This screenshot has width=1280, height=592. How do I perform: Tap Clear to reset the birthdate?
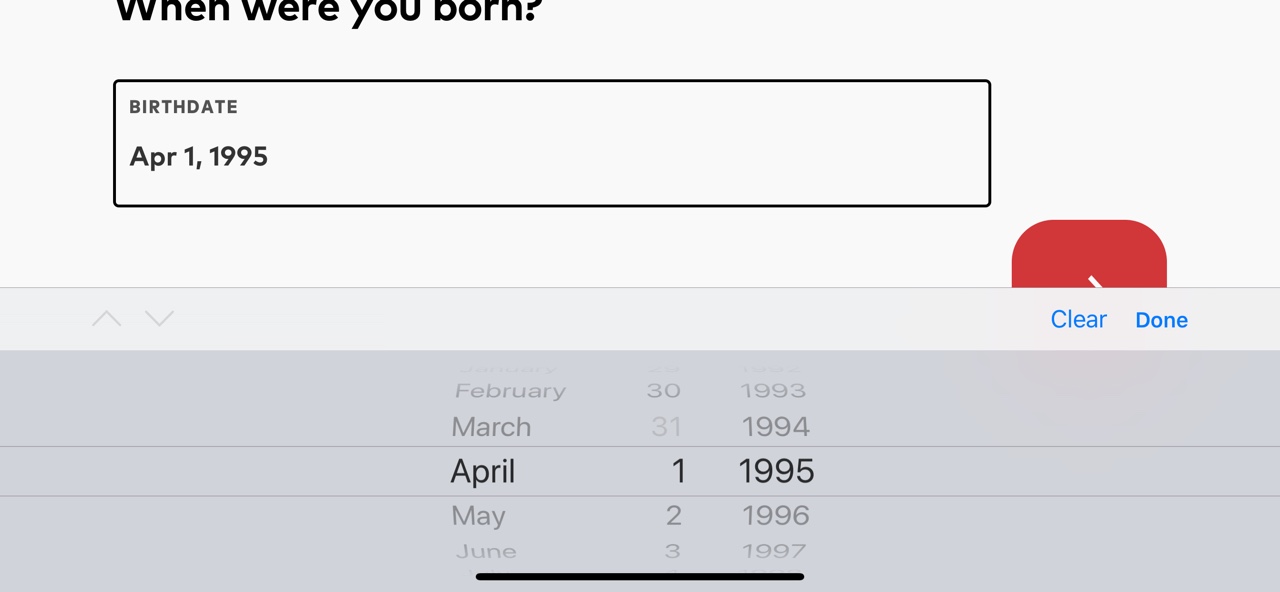point(1078,319)
